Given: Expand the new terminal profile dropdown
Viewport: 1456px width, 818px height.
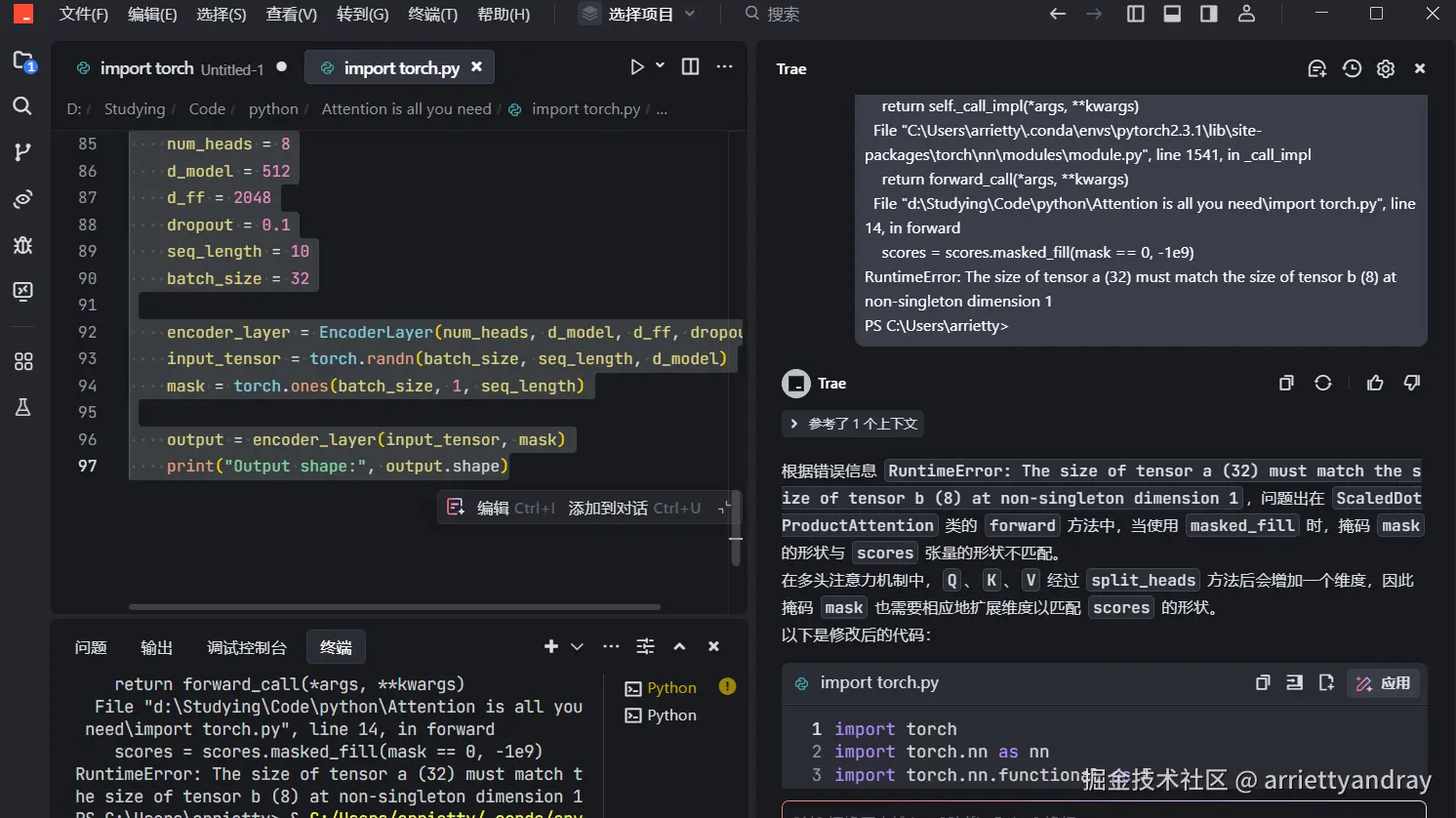Looking at the screenshot, I should coord(577,646).
